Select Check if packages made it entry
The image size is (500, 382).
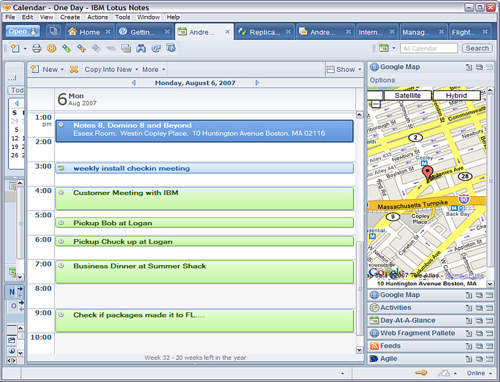pos(204,320)
